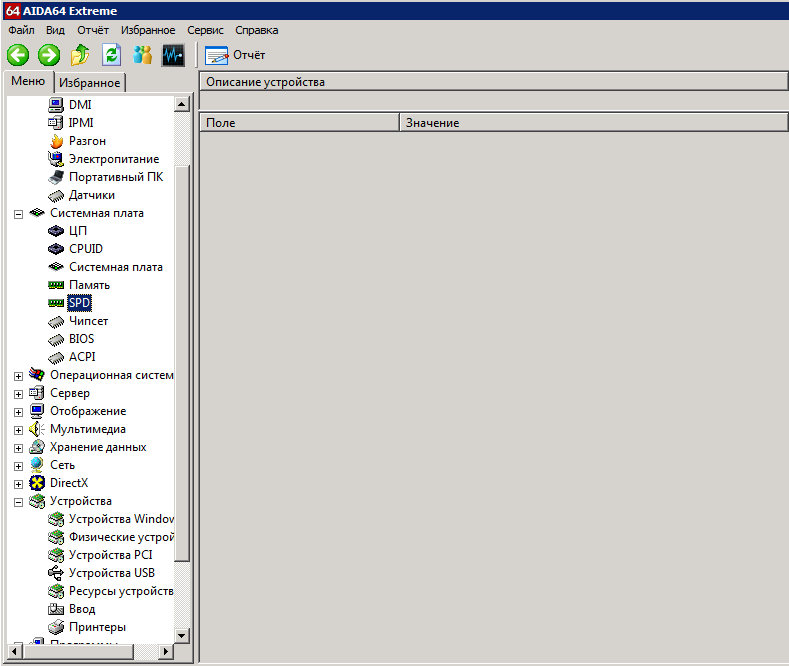Click the Отображение monitor icon
This screenshot has width=789, height=666.
tap(37, 411)
